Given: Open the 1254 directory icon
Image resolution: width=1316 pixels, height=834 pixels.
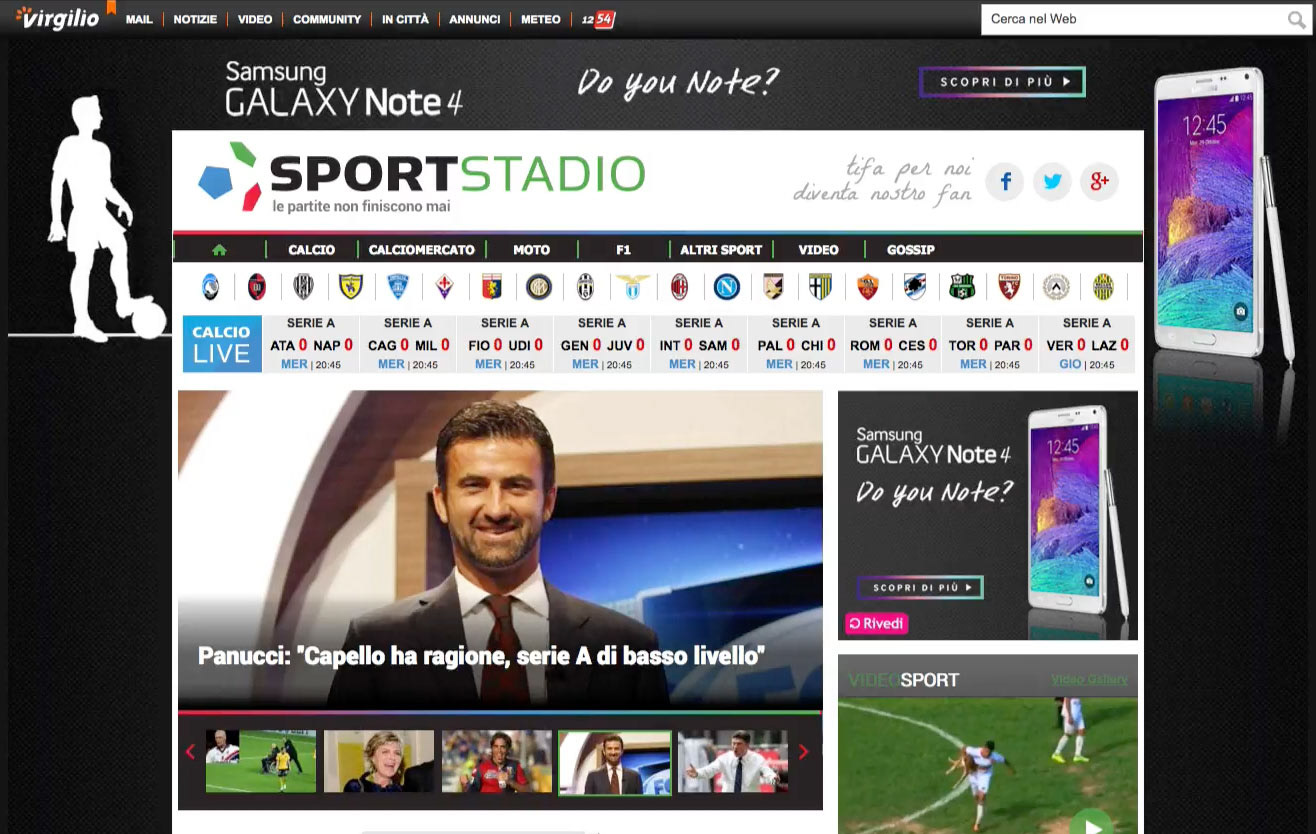Looking at the screenshot, I should pos(598,19).
